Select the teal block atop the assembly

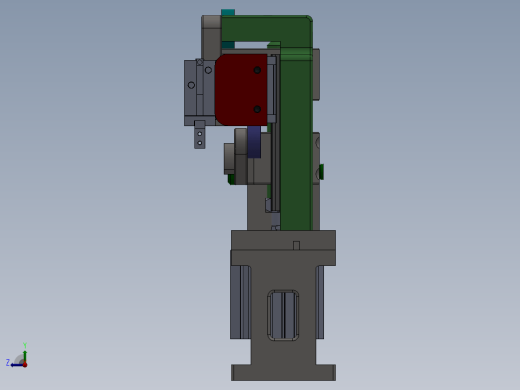[228, 12]
